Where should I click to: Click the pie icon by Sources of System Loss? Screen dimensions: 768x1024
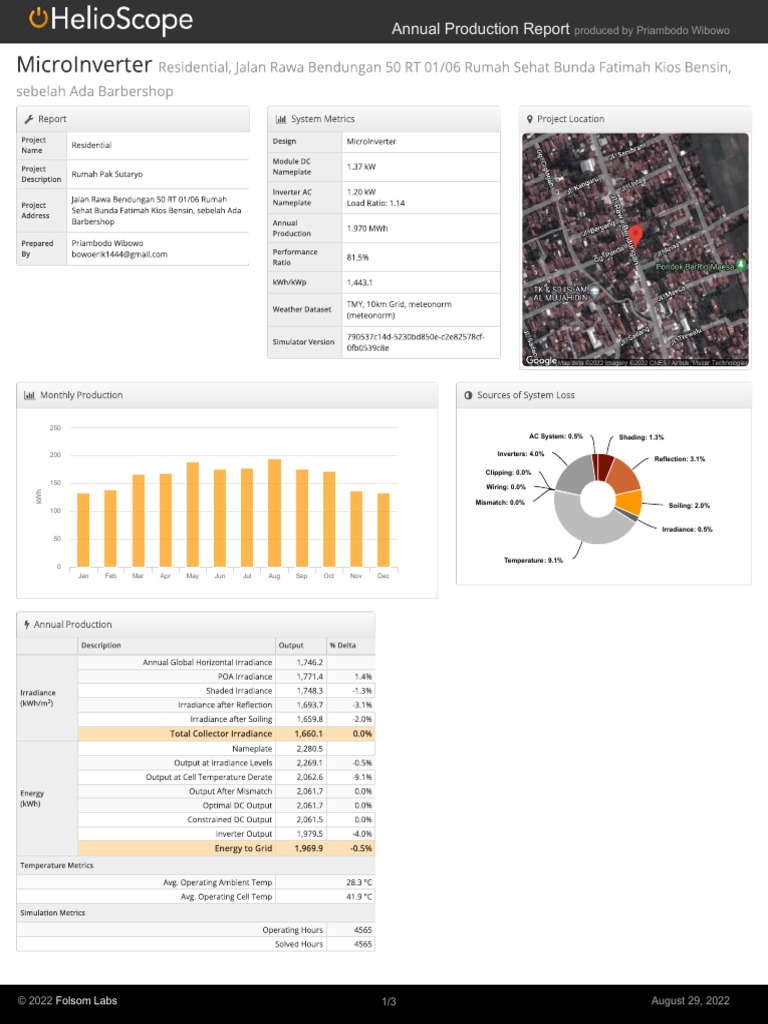tap(468, 395)
